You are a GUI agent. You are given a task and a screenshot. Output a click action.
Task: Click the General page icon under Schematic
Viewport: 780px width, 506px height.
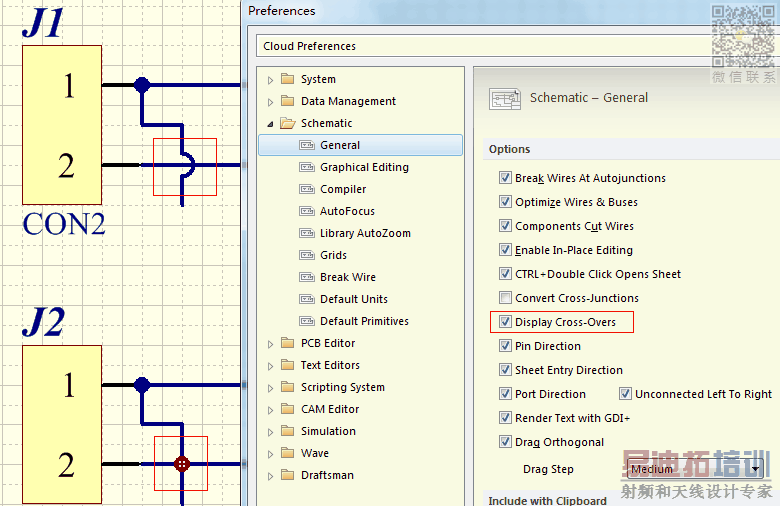pos(306,145)
